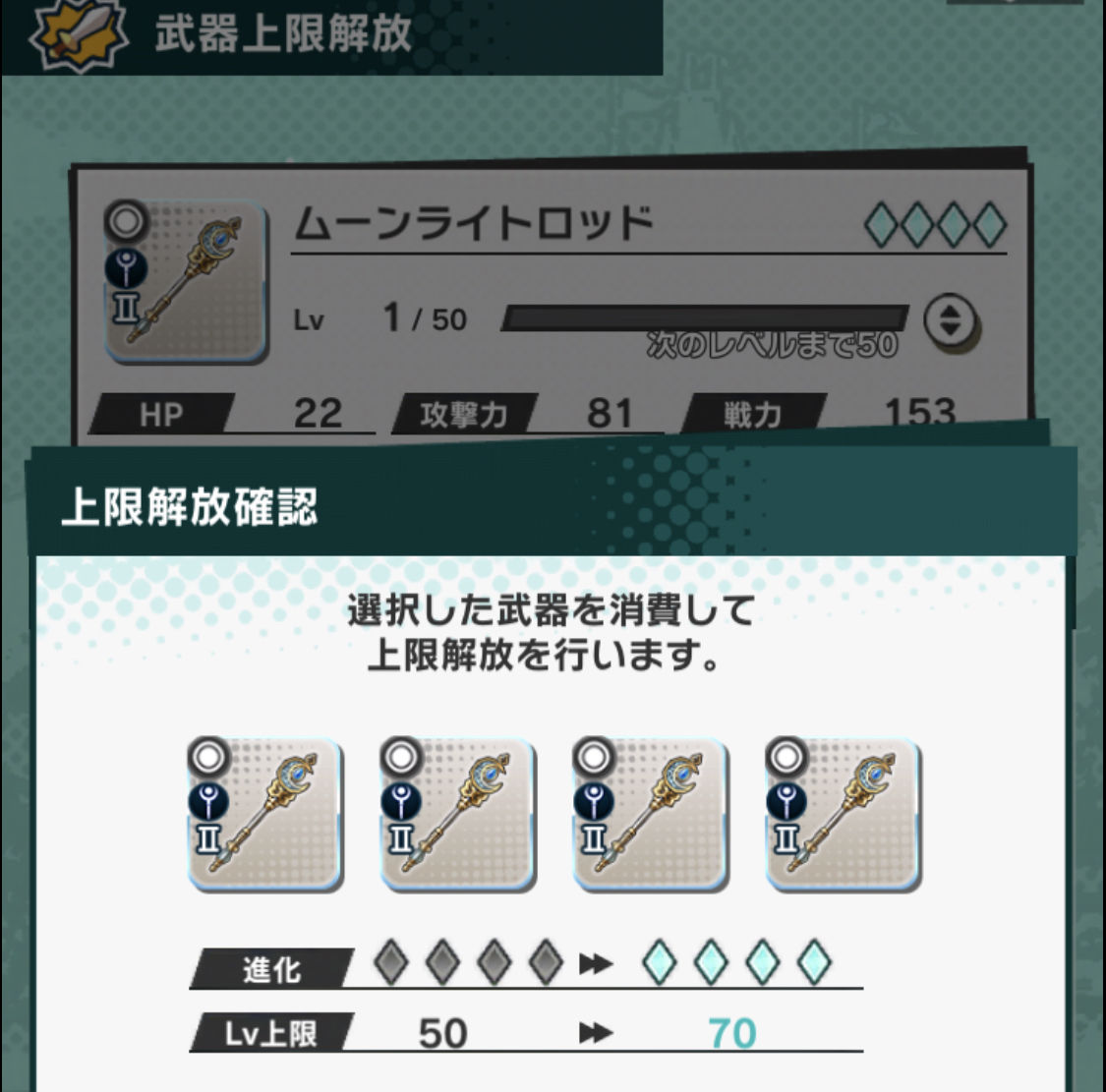
Task: Click the level experience progress bar
Action: click(x=705, y=318)
